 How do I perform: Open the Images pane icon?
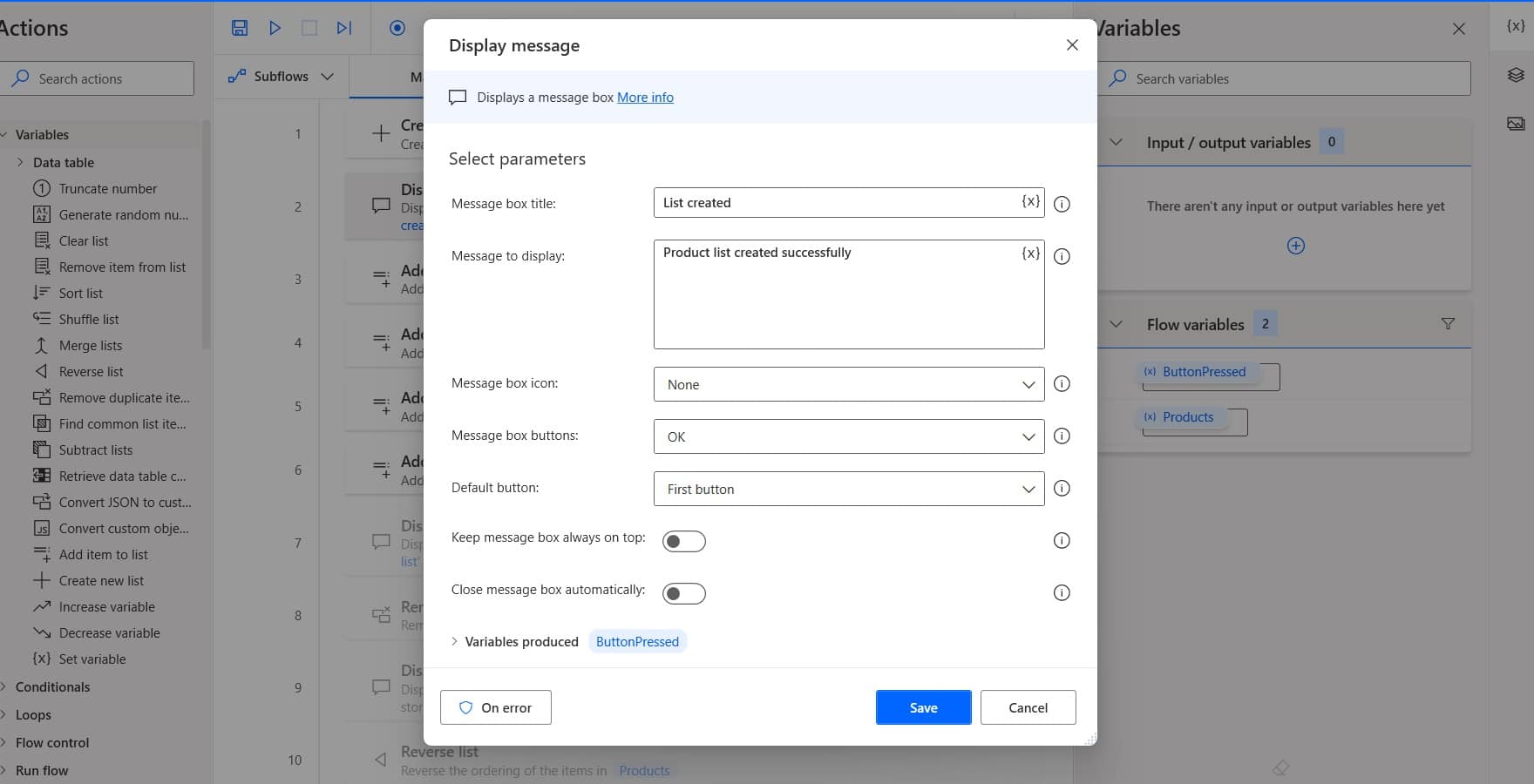pos(1515,123)
